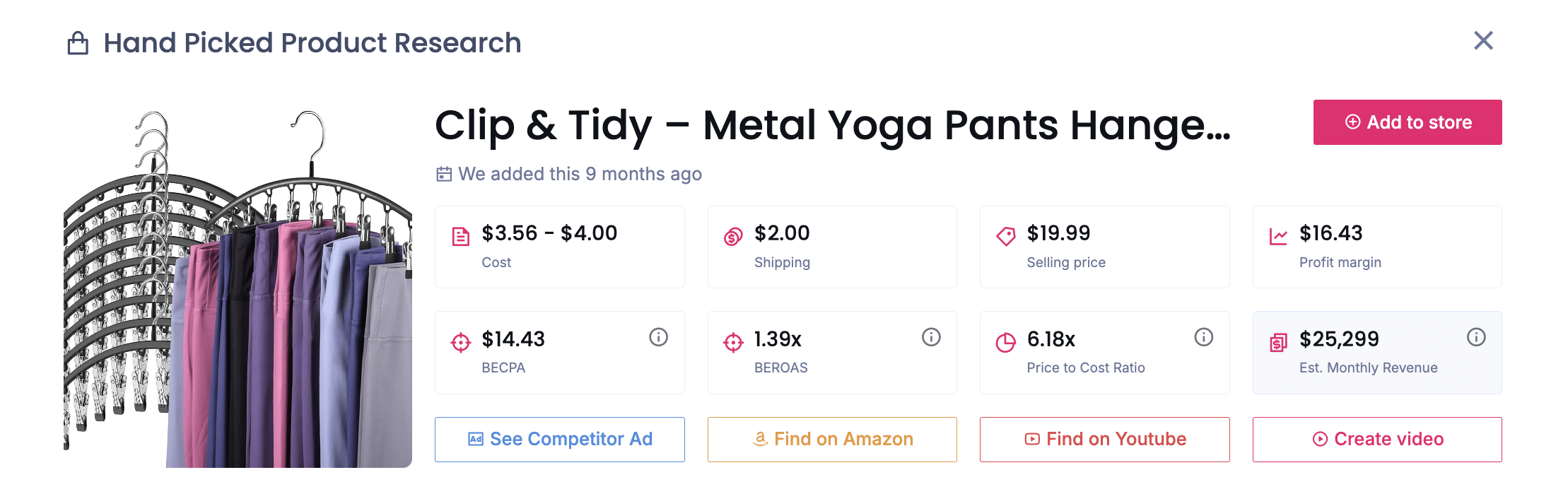Close the Product Research dialog
Screen dimensions: 1568x482
(x=1483, y=41)
